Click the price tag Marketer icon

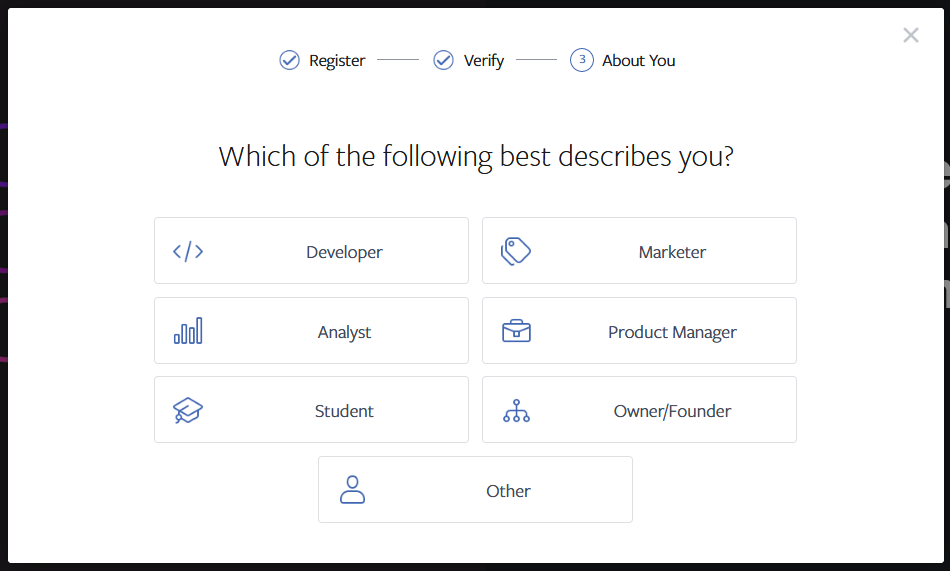click(516, 251)
